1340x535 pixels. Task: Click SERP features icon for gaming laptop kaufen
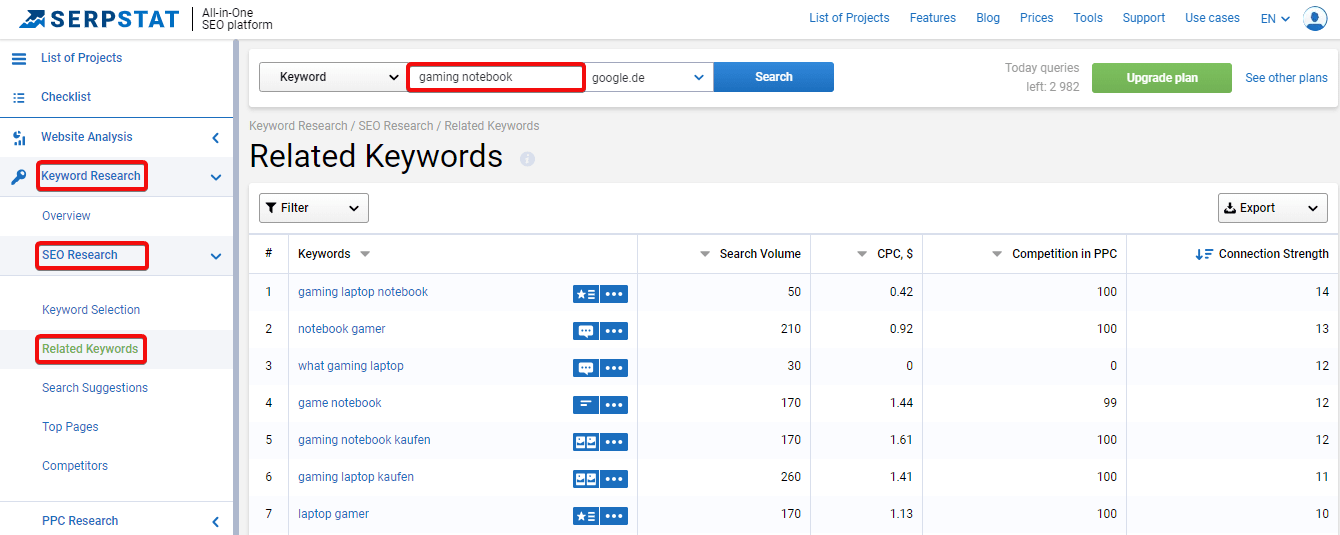point(586,479)
